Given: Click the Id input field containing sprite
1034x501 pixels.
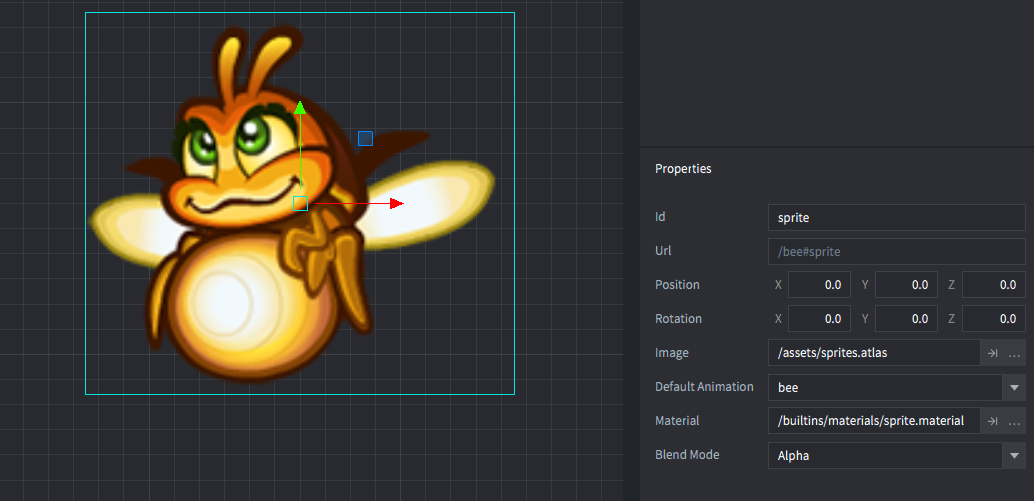Looking at the screenshot, I should pos(896,217).
